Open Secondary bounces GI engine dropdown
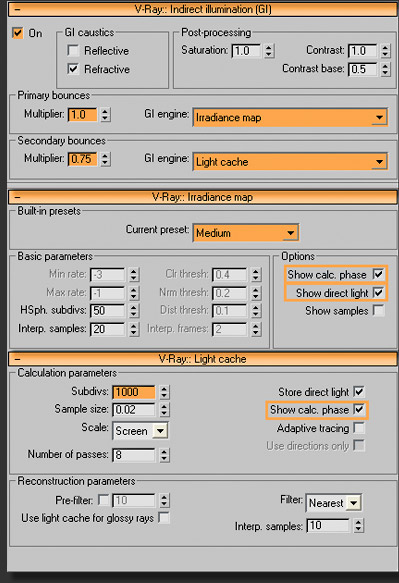Image resolution: width=399 pixels, height=583 pixels. (290, 162)
